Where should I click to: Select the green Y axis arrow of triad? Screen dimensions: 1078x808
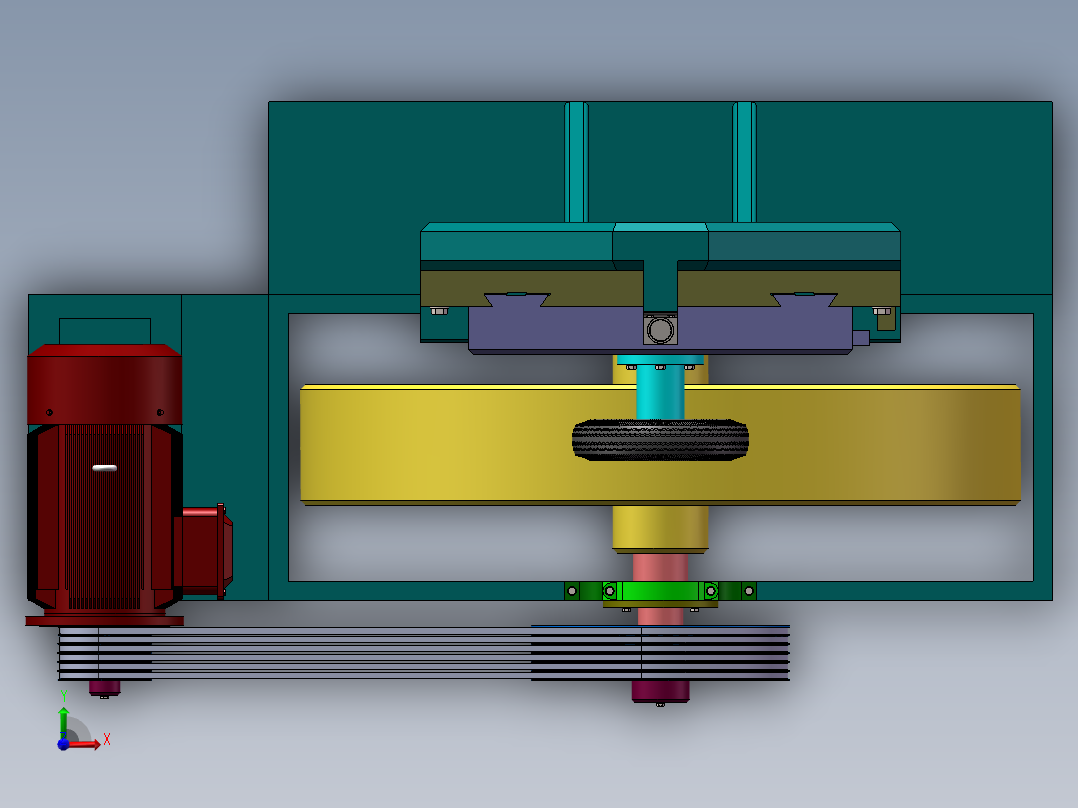pos(63,722)
